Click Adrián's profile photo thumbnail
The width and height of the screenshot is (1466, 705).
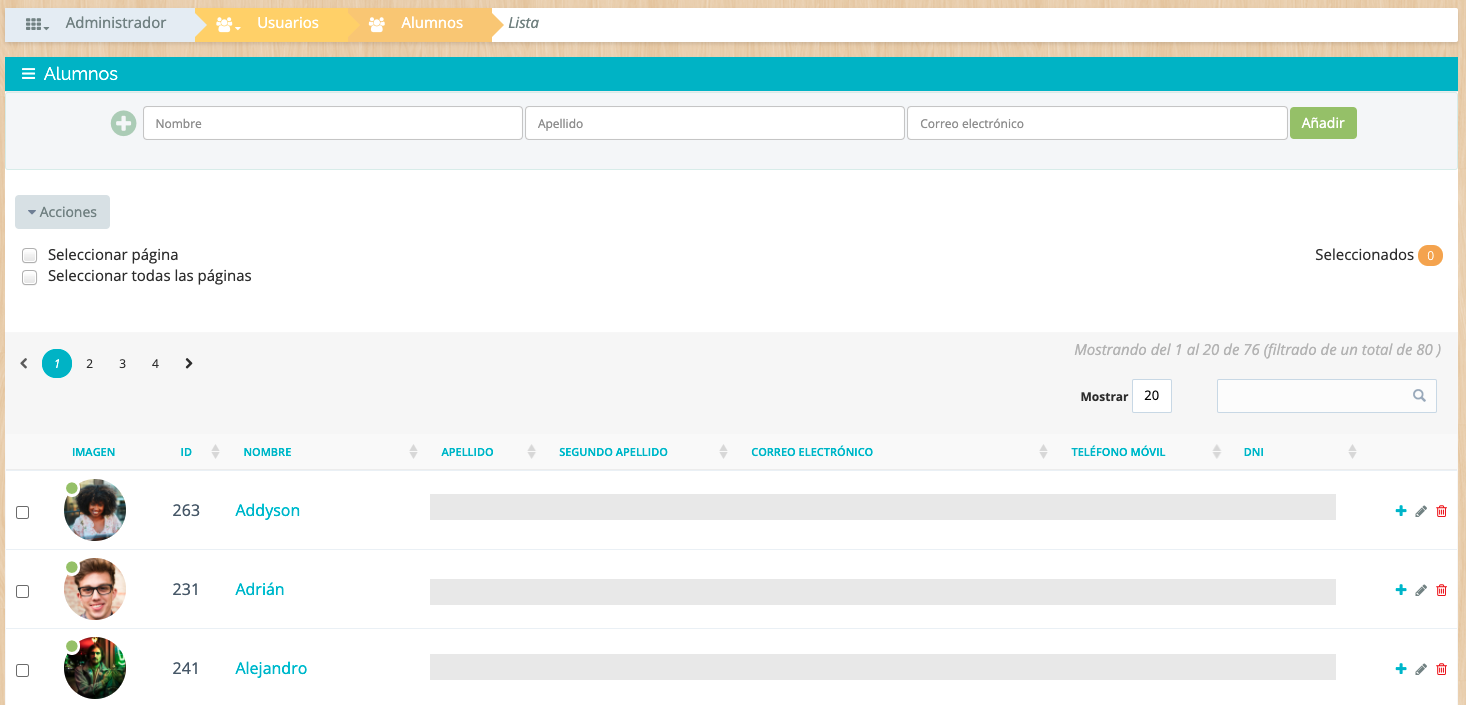(95, 589)
